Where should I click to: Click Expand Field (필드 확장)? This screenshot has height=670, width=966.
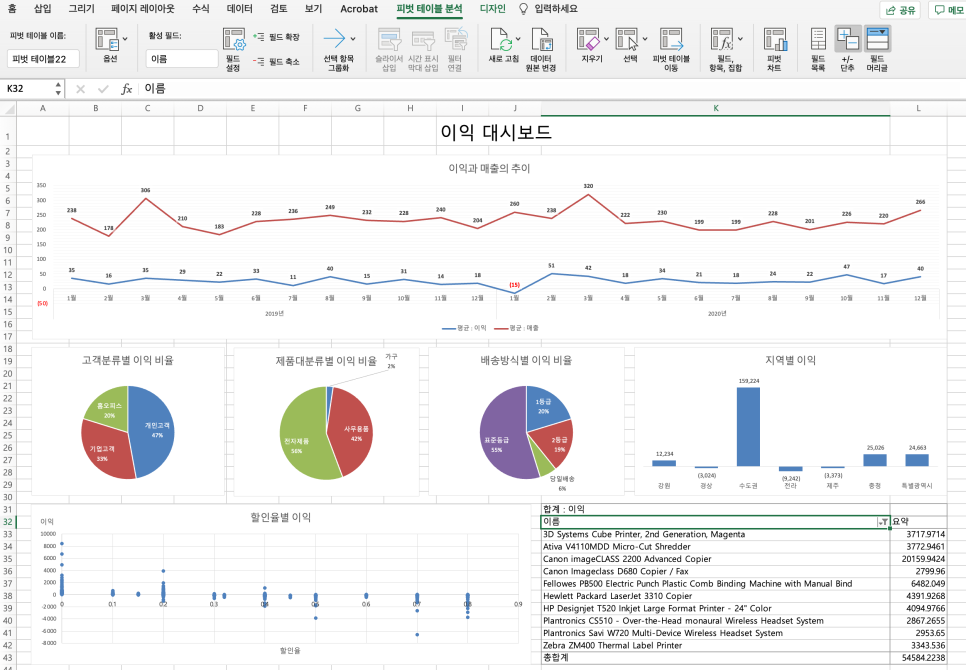tap(277, 37)
